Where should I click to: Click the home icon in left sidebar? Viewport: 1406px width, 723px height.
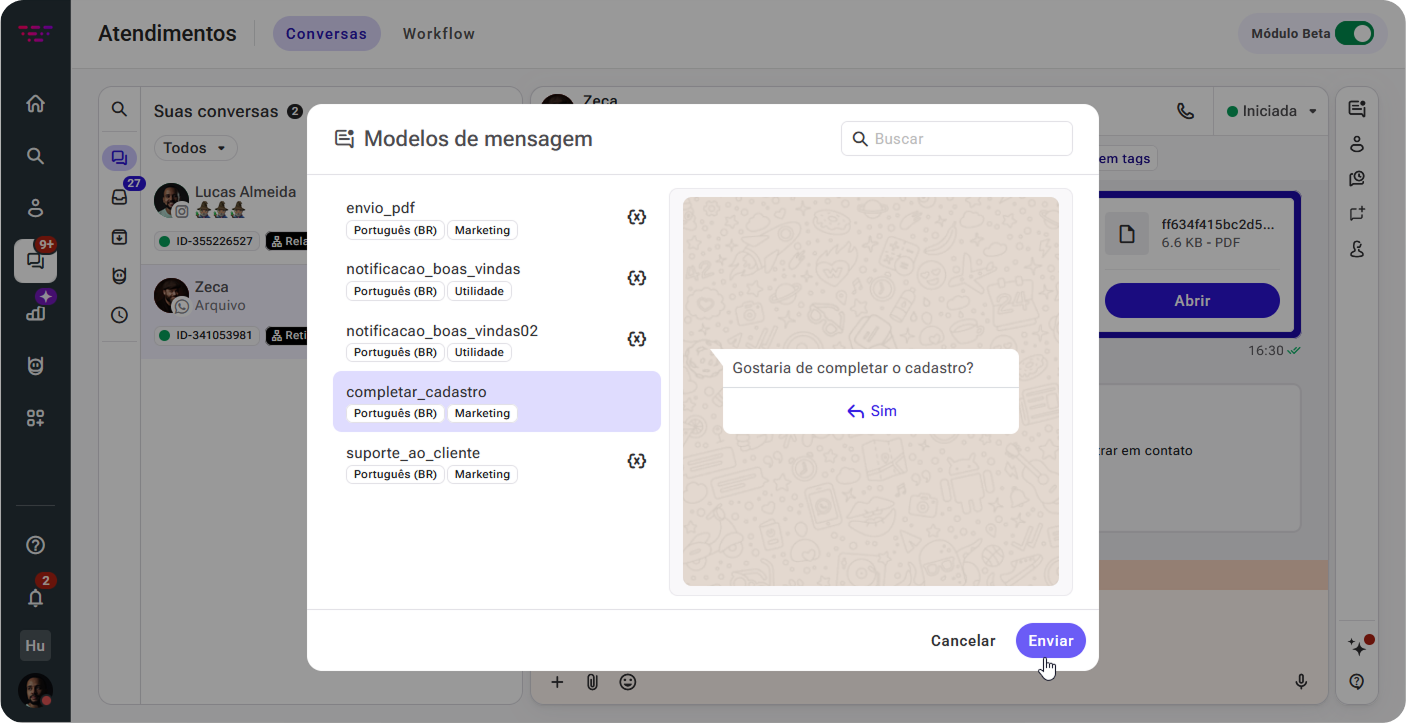35,104
